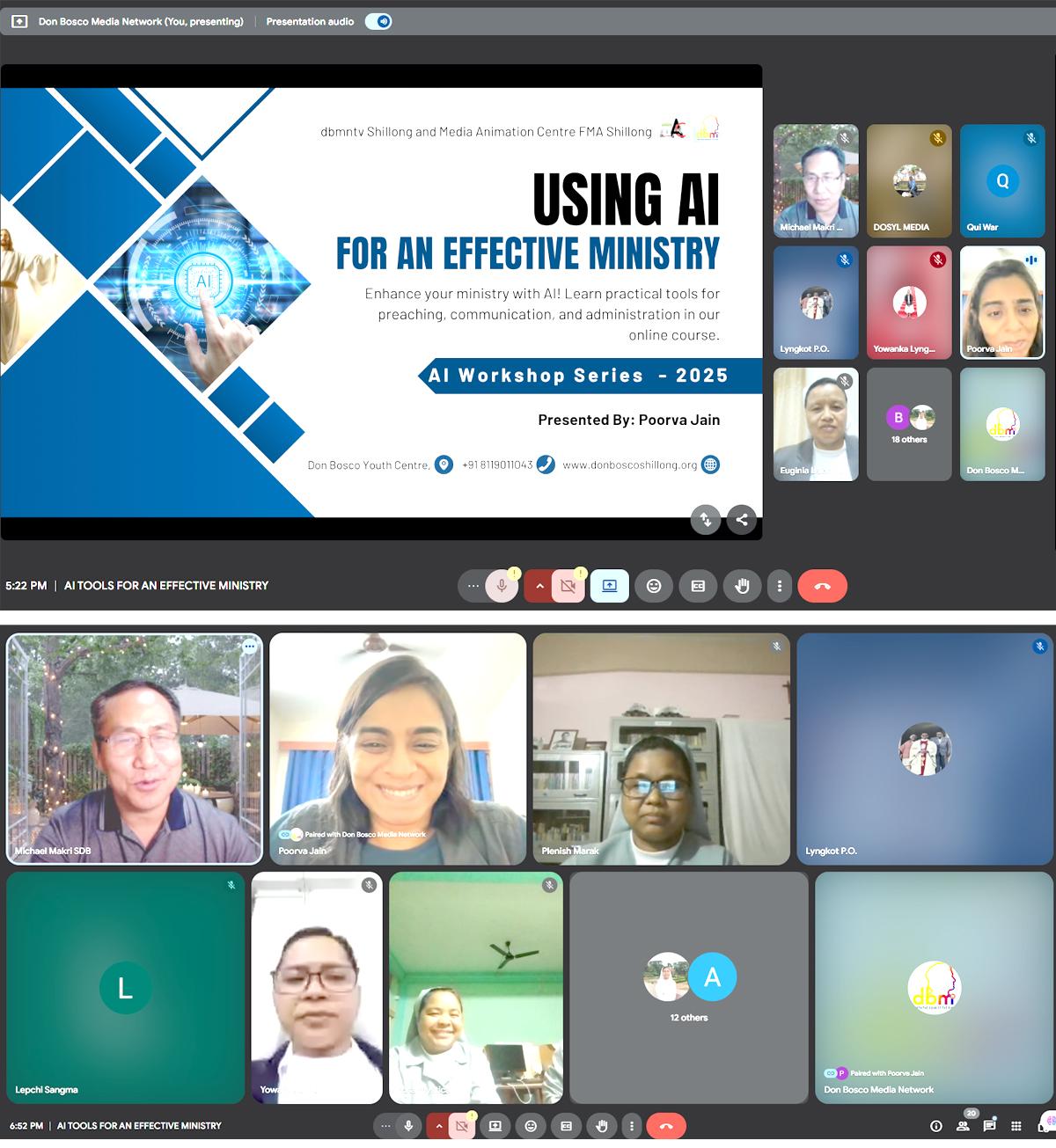Click muted mic icon on large Lyngkot P.O. tile
This screenshot has width=1056, height=1148.
(1039, 647)
